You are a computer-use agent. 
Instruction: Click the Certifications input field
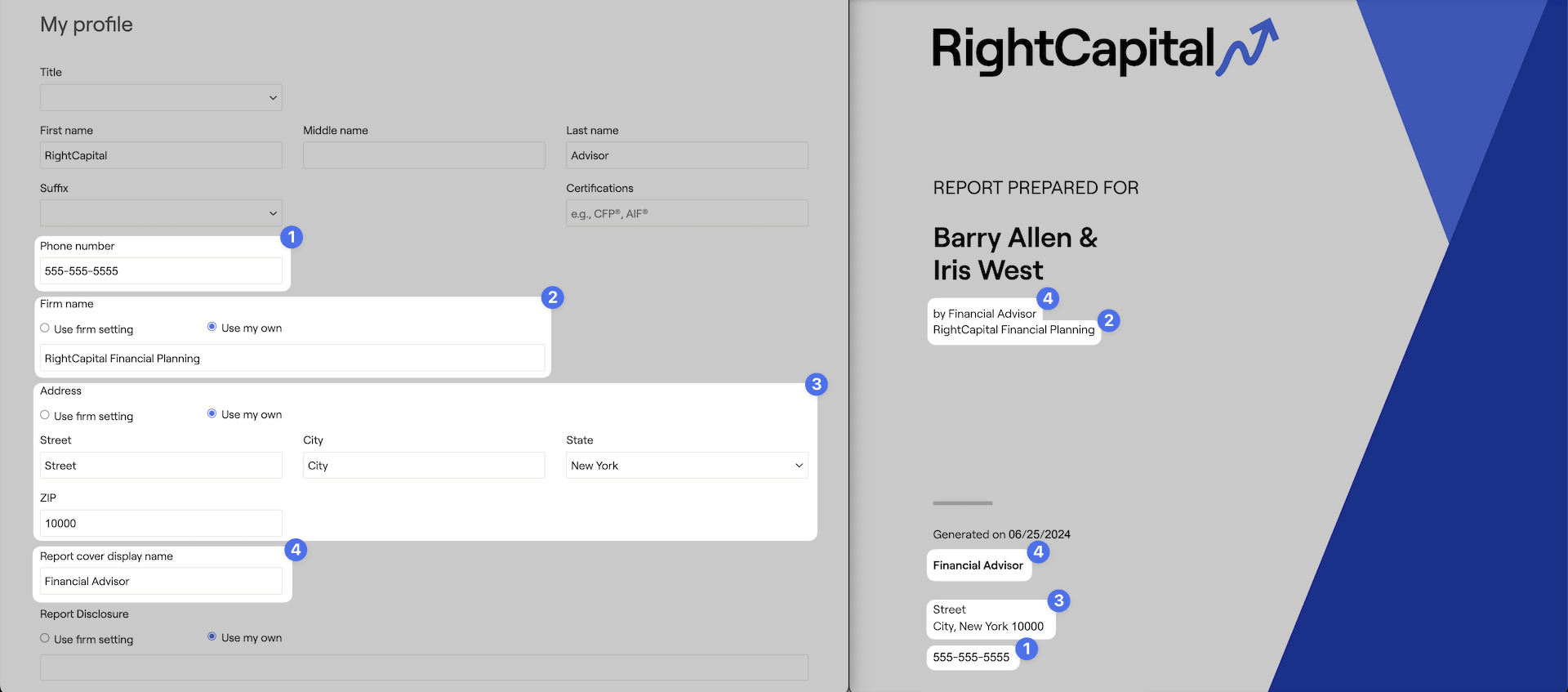(687, 213)
